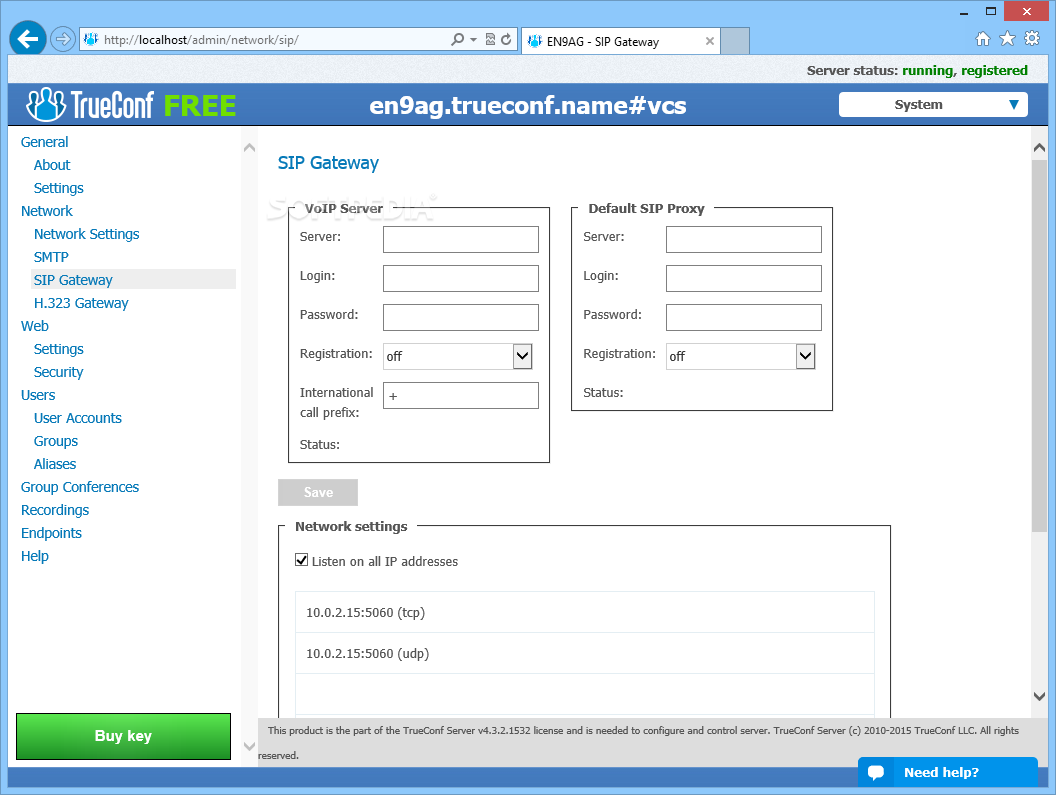
Task: Minimize the browser window
Action: pyautogui.click(x=964, y=11)
